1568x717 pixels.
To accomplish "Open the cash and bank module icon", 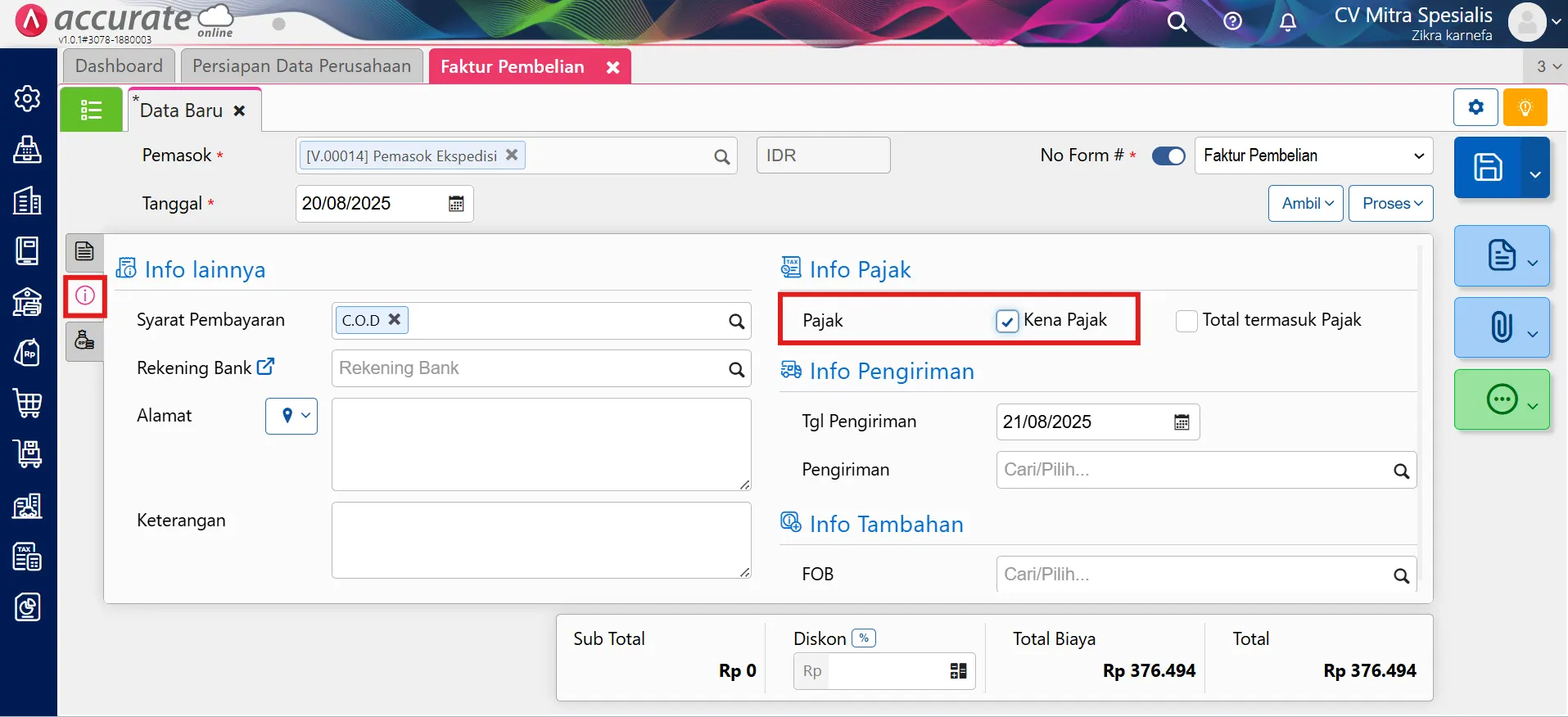I will [28, 302].
